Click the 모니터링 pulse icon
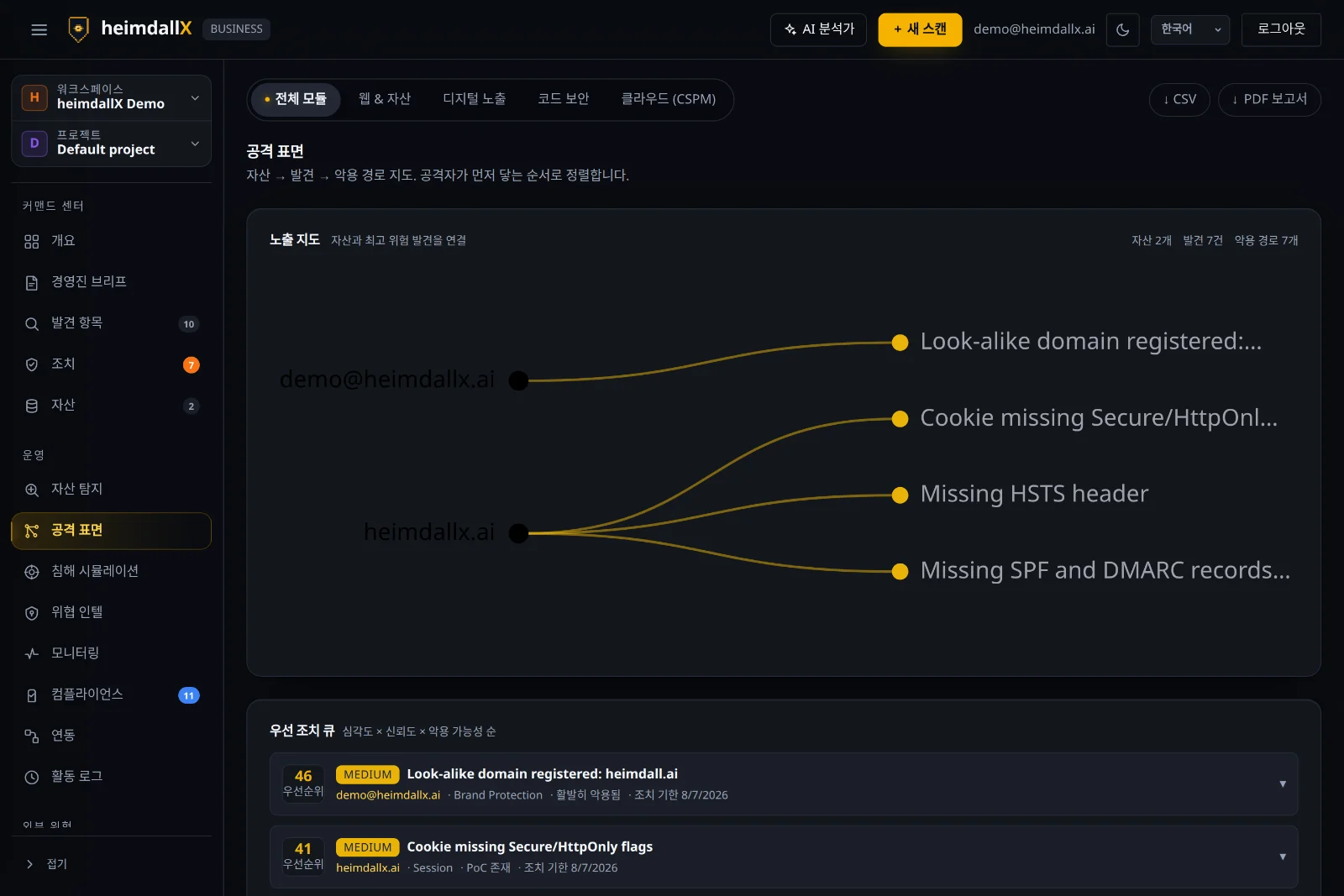This screenshot has height=896, width=1344. click(x=32, y=653)
